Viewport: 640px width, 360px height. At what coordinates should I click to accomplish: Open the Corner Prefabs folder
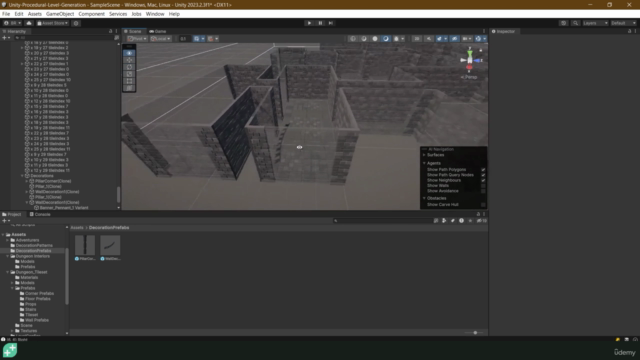(x=39, y=293)
